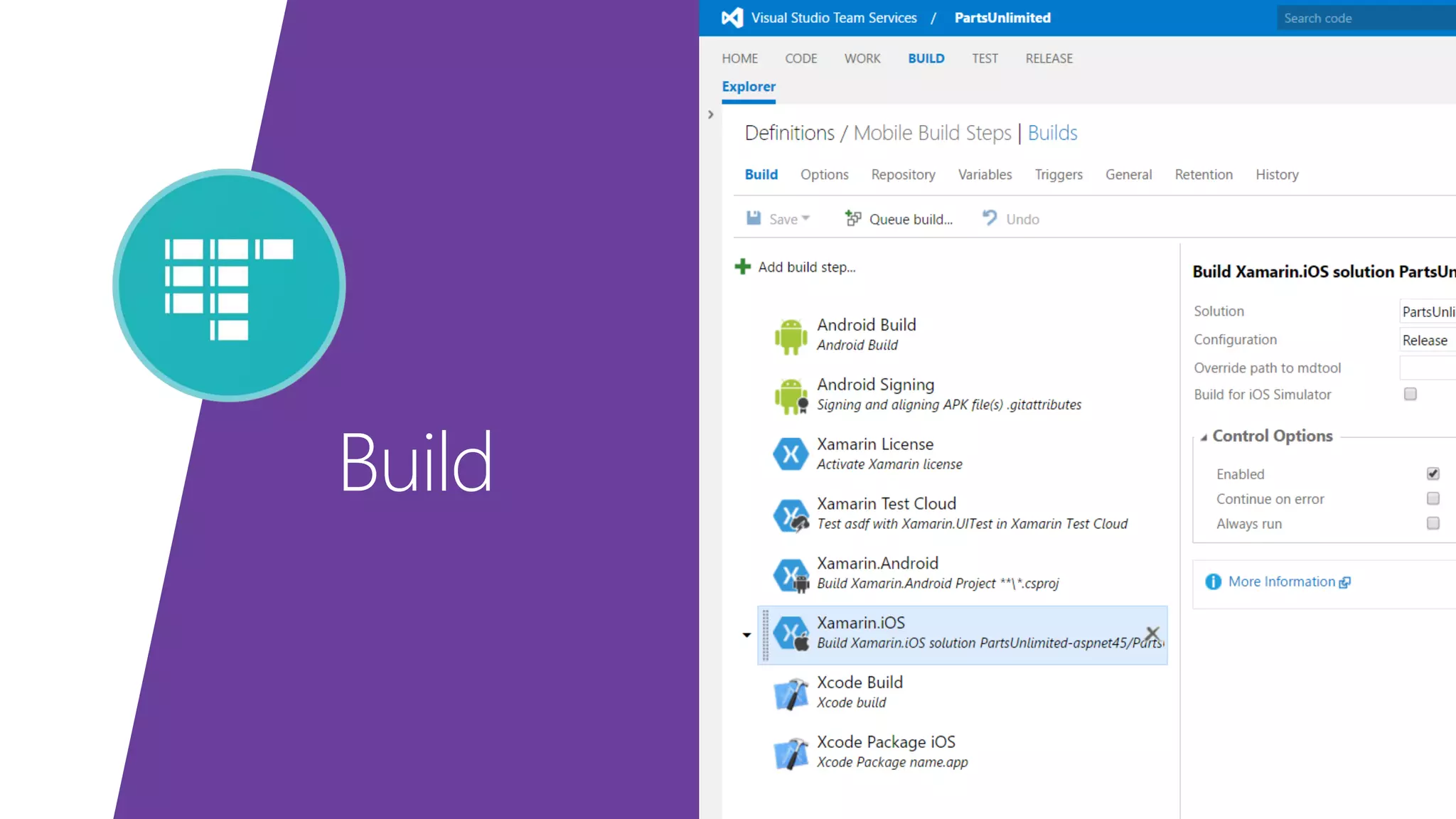Open the WORK hub
The image size is (1456, 819).
(x=862, y=58)
